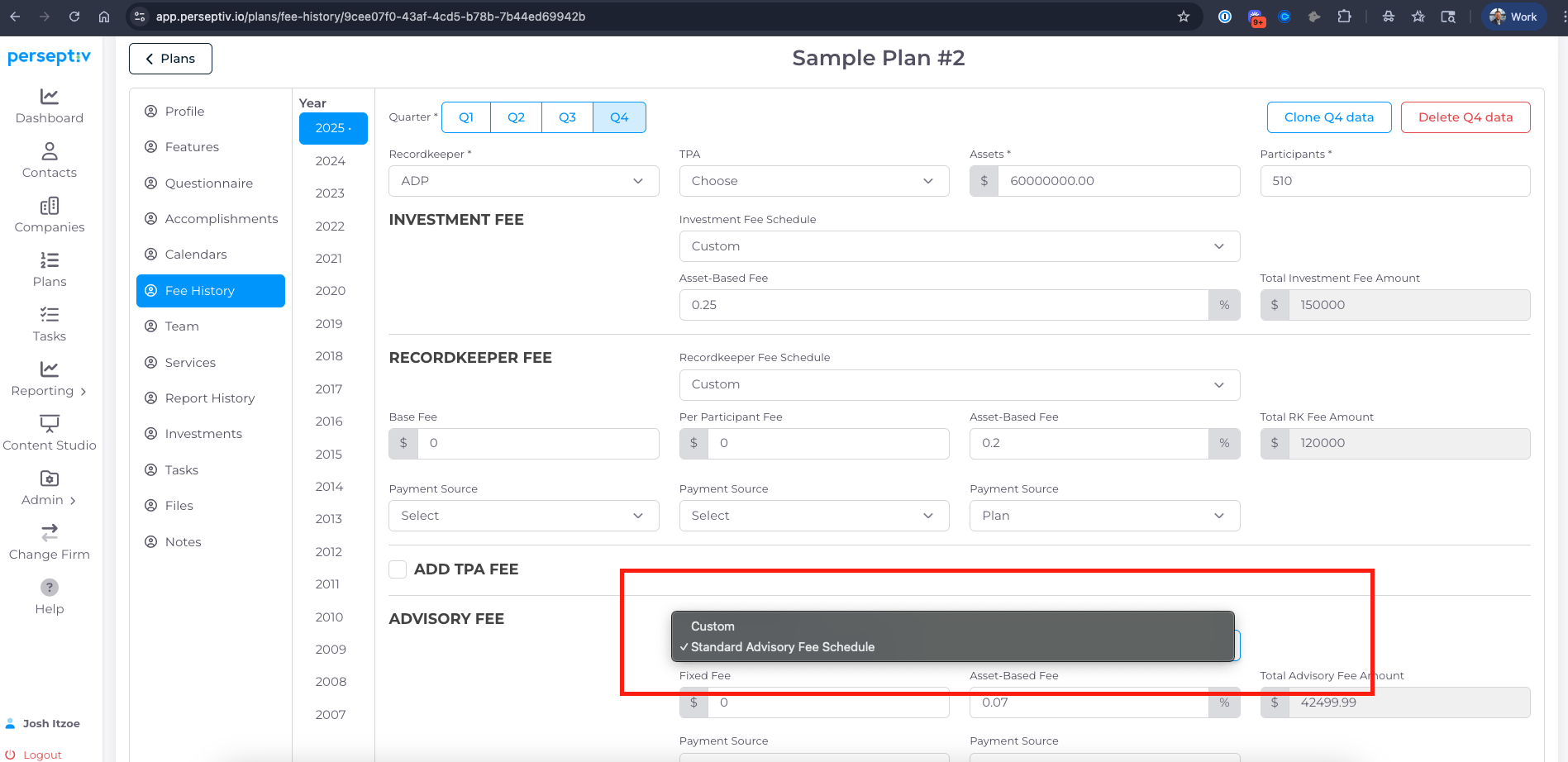Click the Participants field showing 510
The image size is (1568, 762).
[x=1395, y=181]
